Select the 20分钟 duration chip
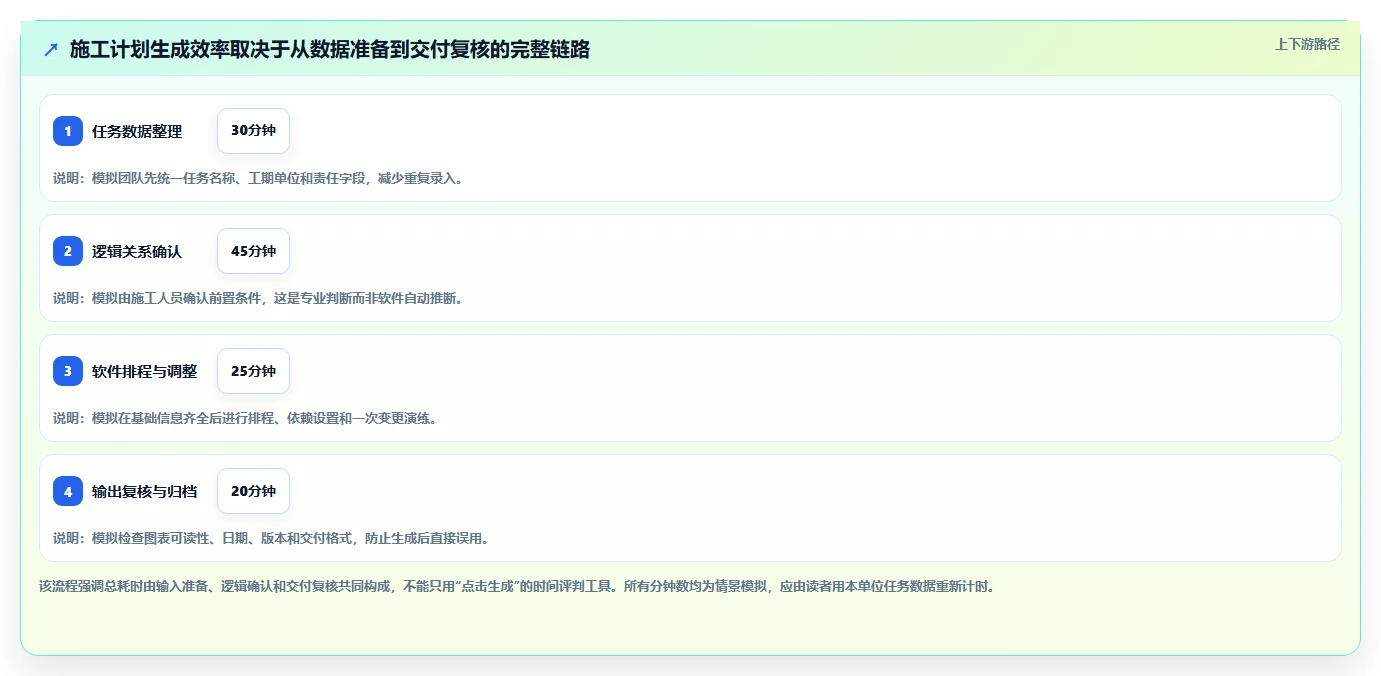The height and width of the screenshot is (676, 1381). pyautogui.click(x=253, y=491)
